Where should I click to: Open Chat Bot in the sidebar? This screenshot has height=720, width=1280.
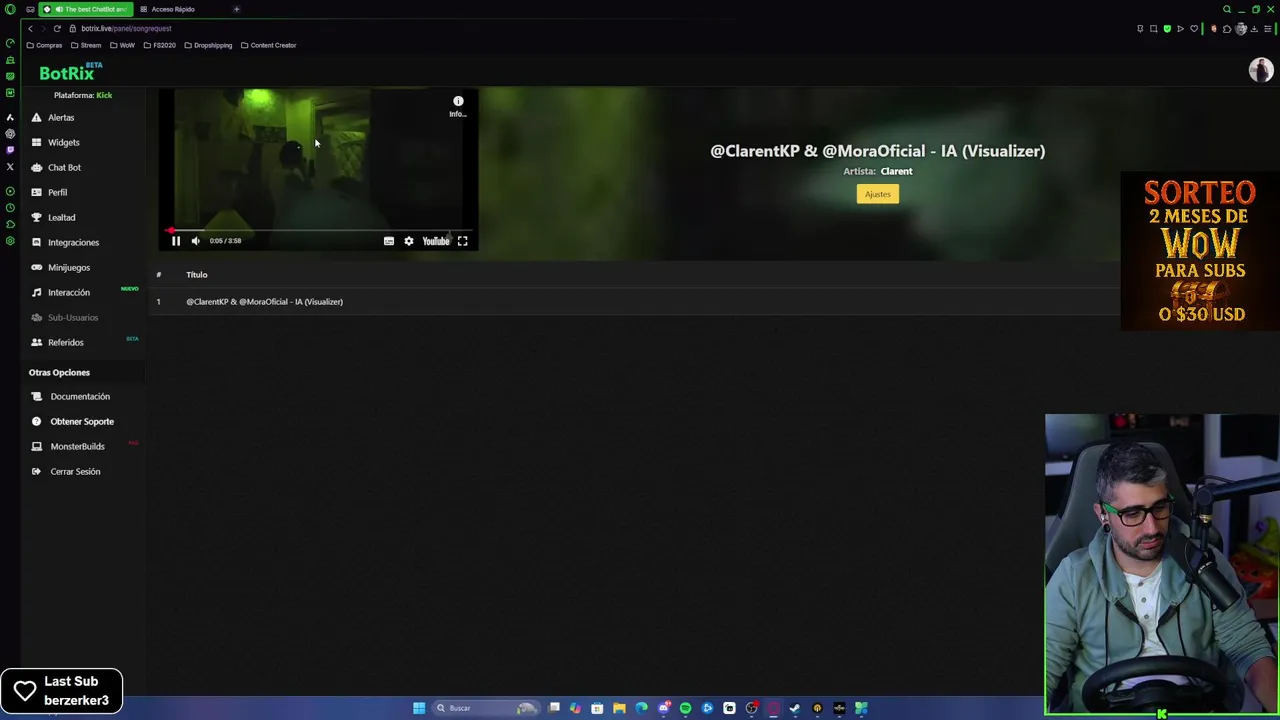64,167
